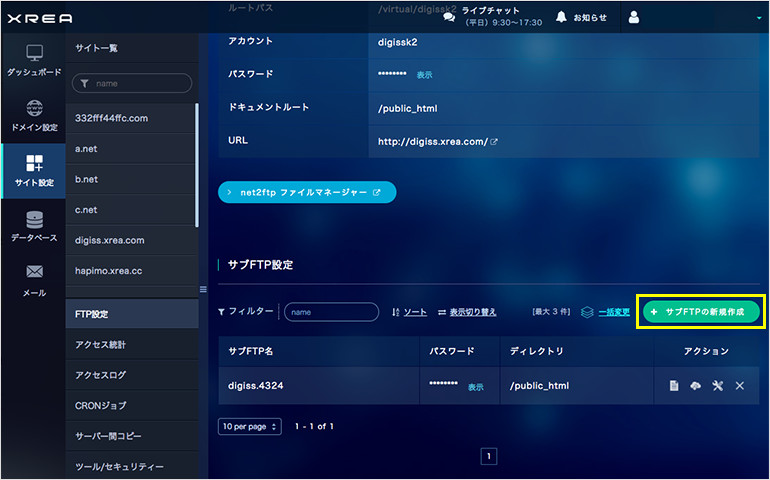Open the ソート sort options
This screenshot has width=770, height=480.
[x=410, y=312]
